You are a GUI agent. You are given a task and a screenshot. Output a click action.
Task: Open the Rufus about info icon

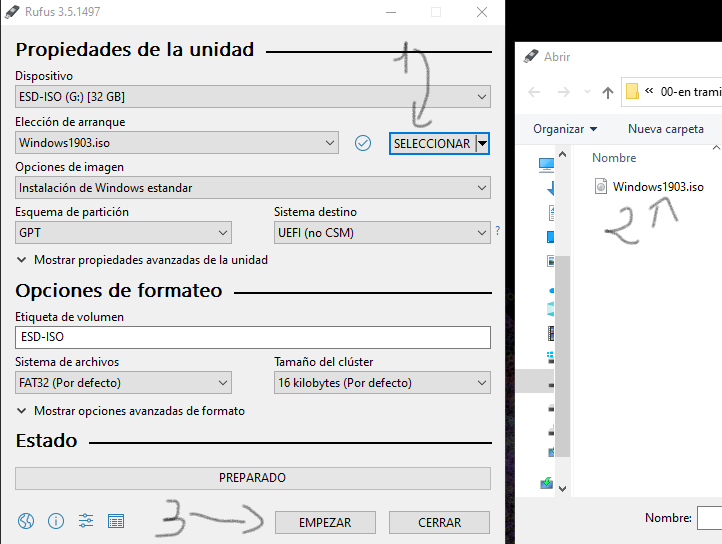[56, 521]
